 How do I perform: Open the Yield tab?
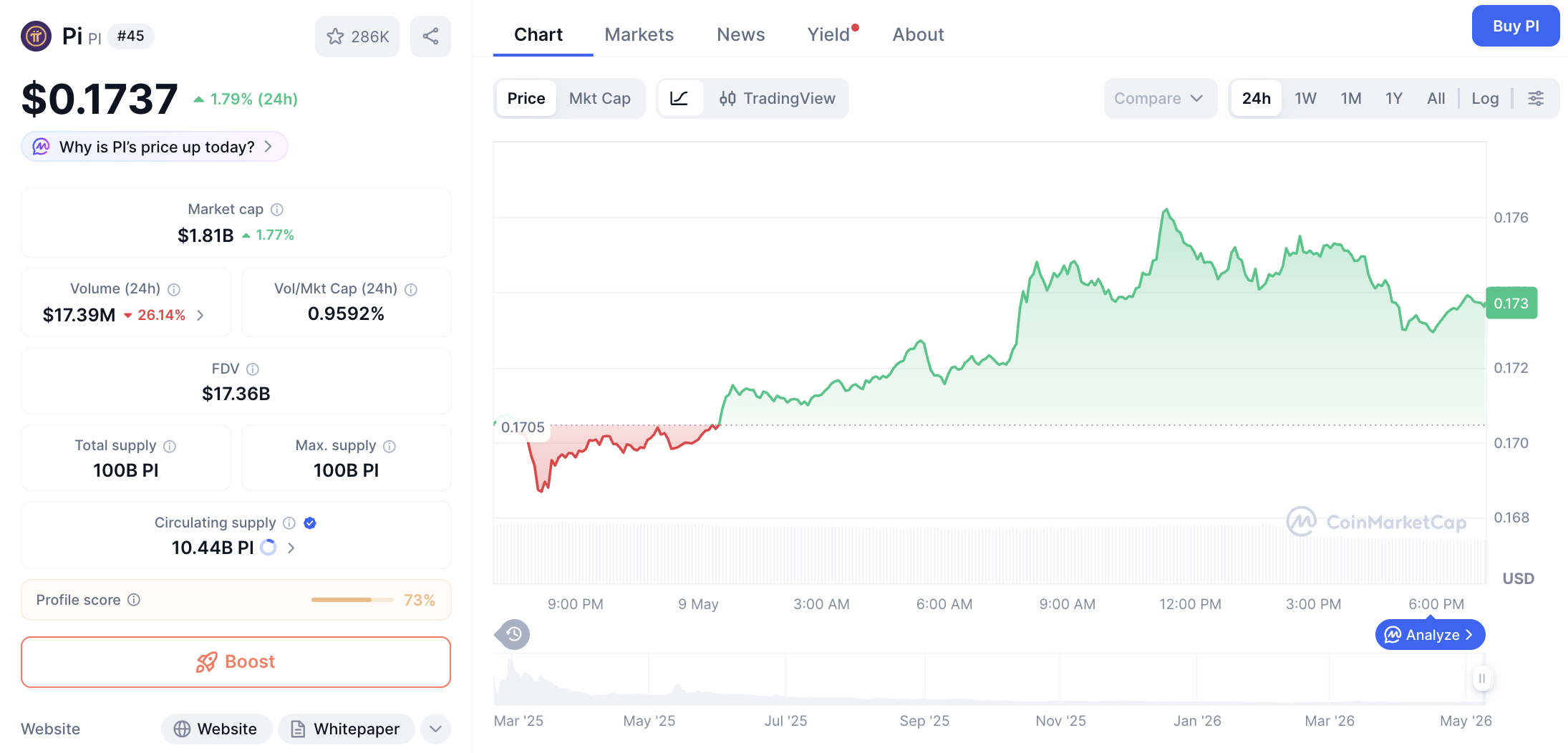[x=831, y=34]
